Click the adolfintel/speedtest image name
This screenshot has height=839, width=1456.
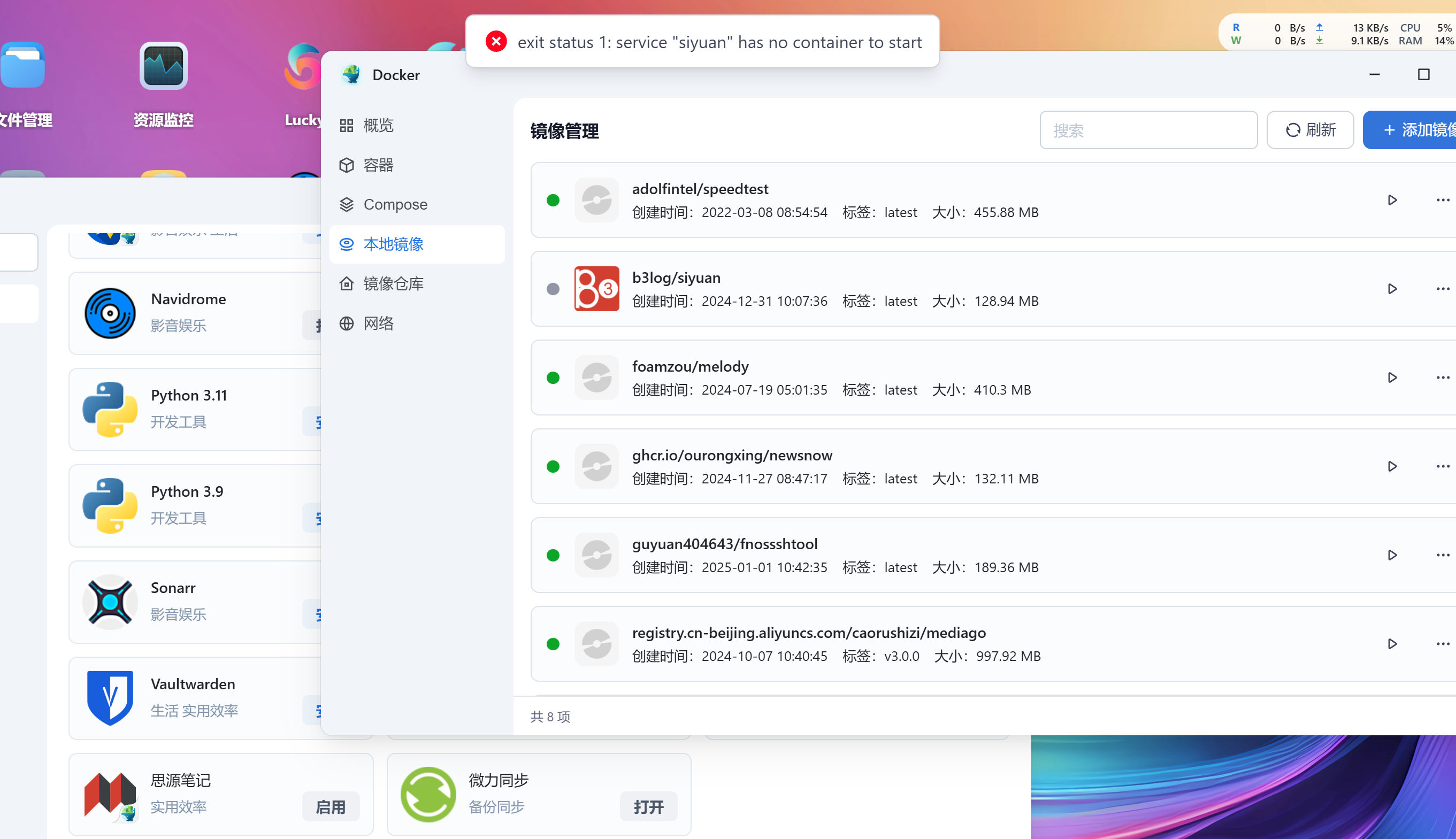point(700,189)
